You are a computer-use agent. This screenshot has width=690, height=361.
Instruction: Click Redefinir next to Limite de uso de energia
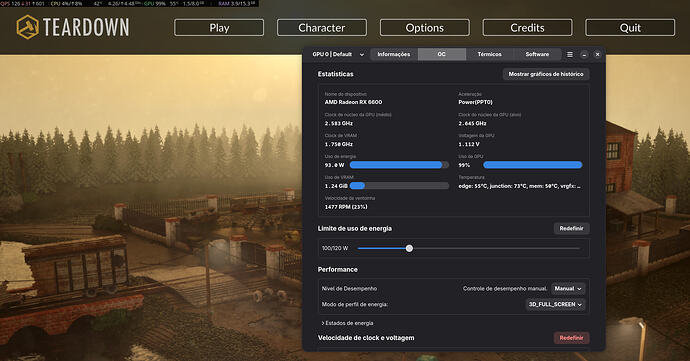coord(571,228)
